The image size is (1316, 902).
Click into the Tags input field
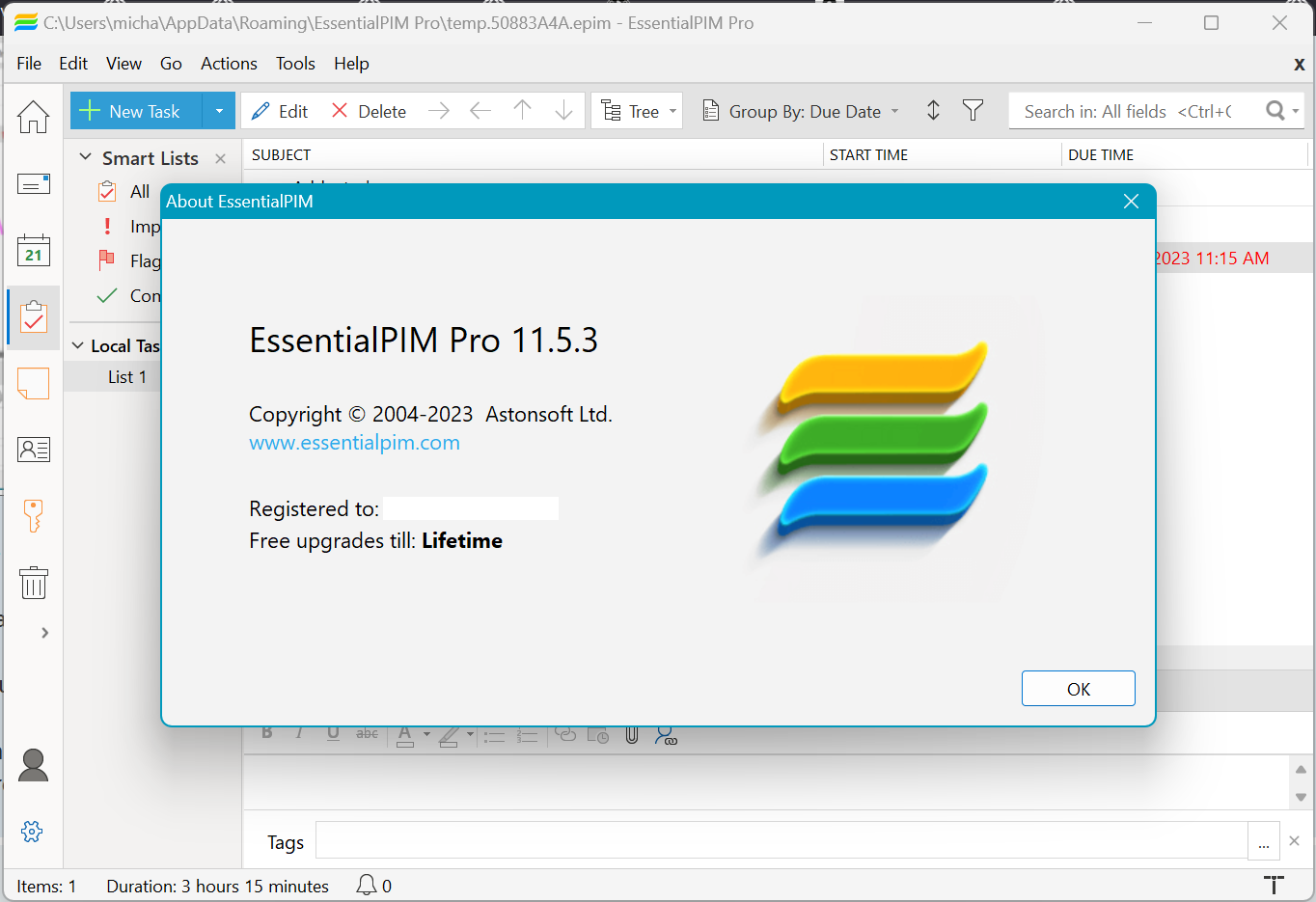[x=781, y=840]
